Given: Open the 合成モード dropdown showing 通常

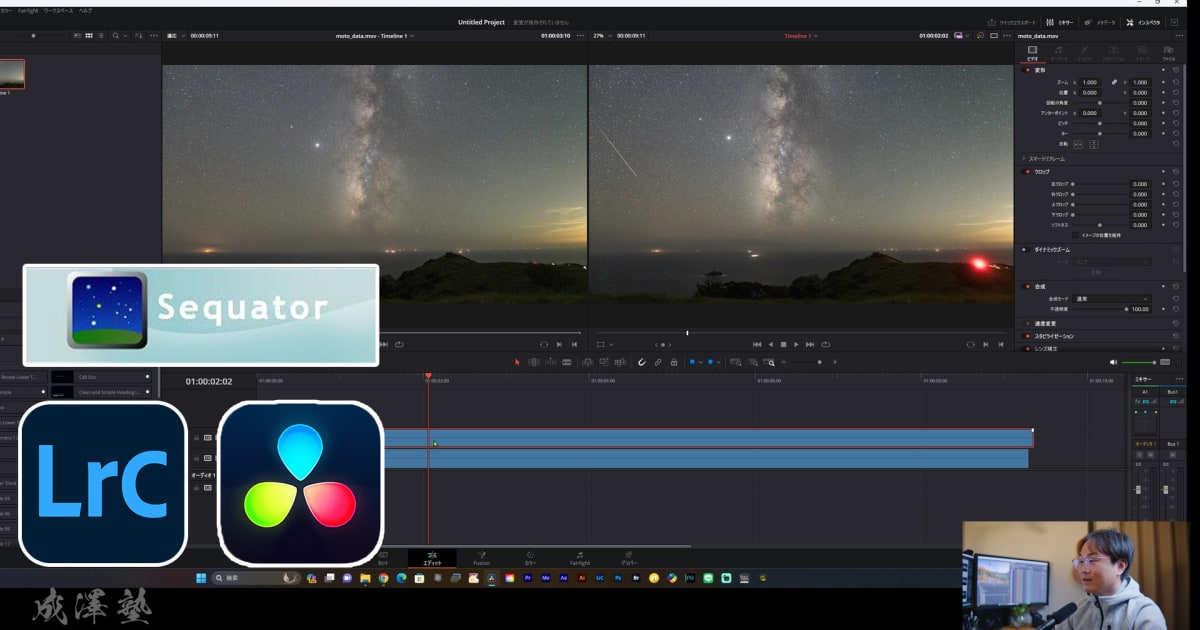Looking at the screenshot, I should [1112, 299].
